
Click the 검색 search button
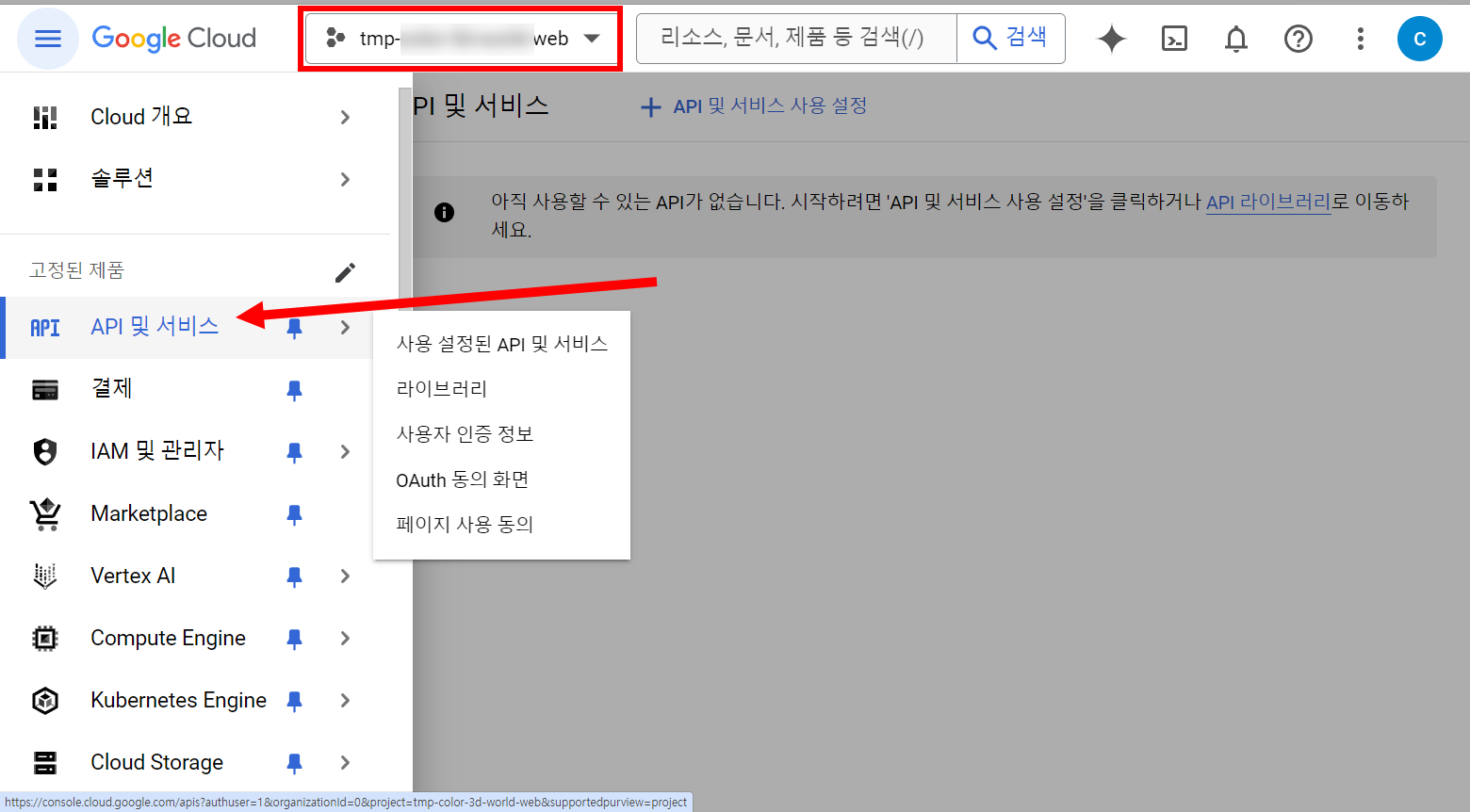pyautogui.click(x=1011, y=39)
